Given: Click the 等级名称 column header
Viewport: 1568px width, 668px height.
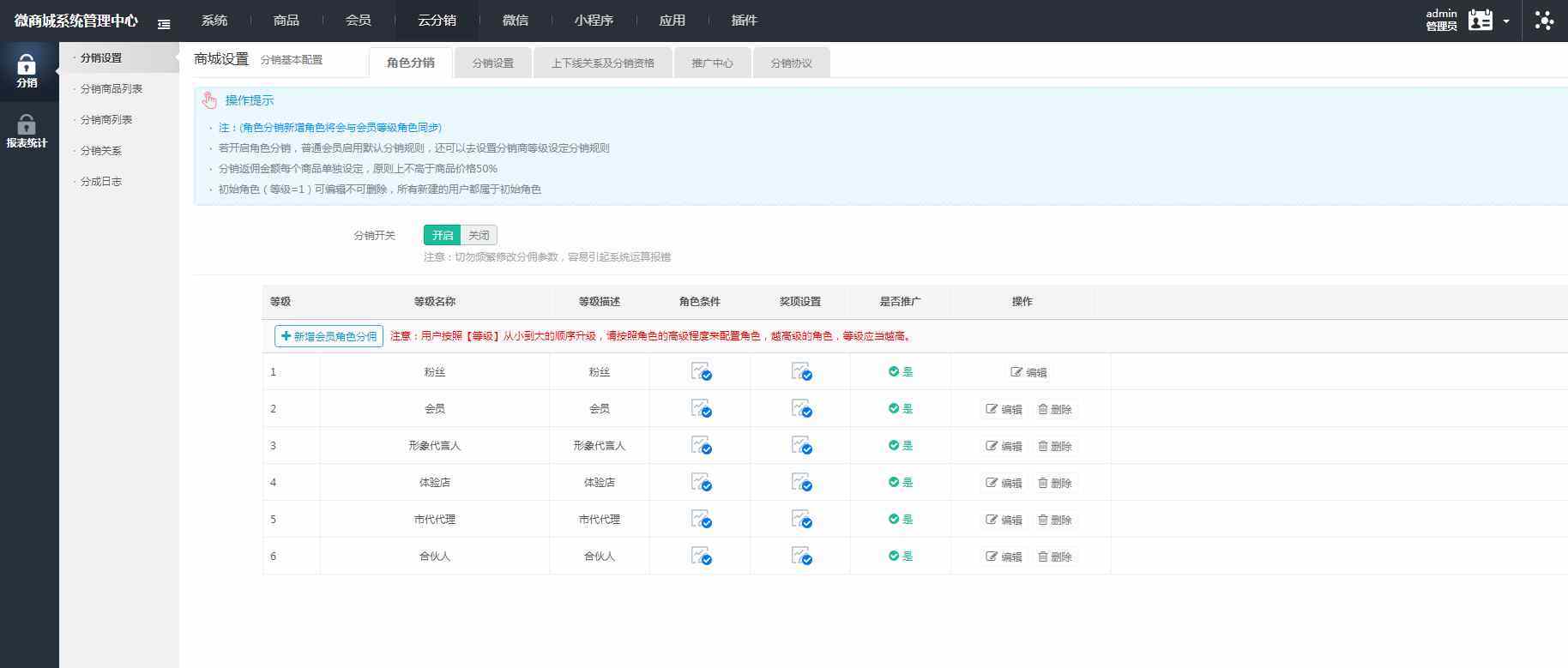Looking at the screenshot, I should [x=435, y=301].
